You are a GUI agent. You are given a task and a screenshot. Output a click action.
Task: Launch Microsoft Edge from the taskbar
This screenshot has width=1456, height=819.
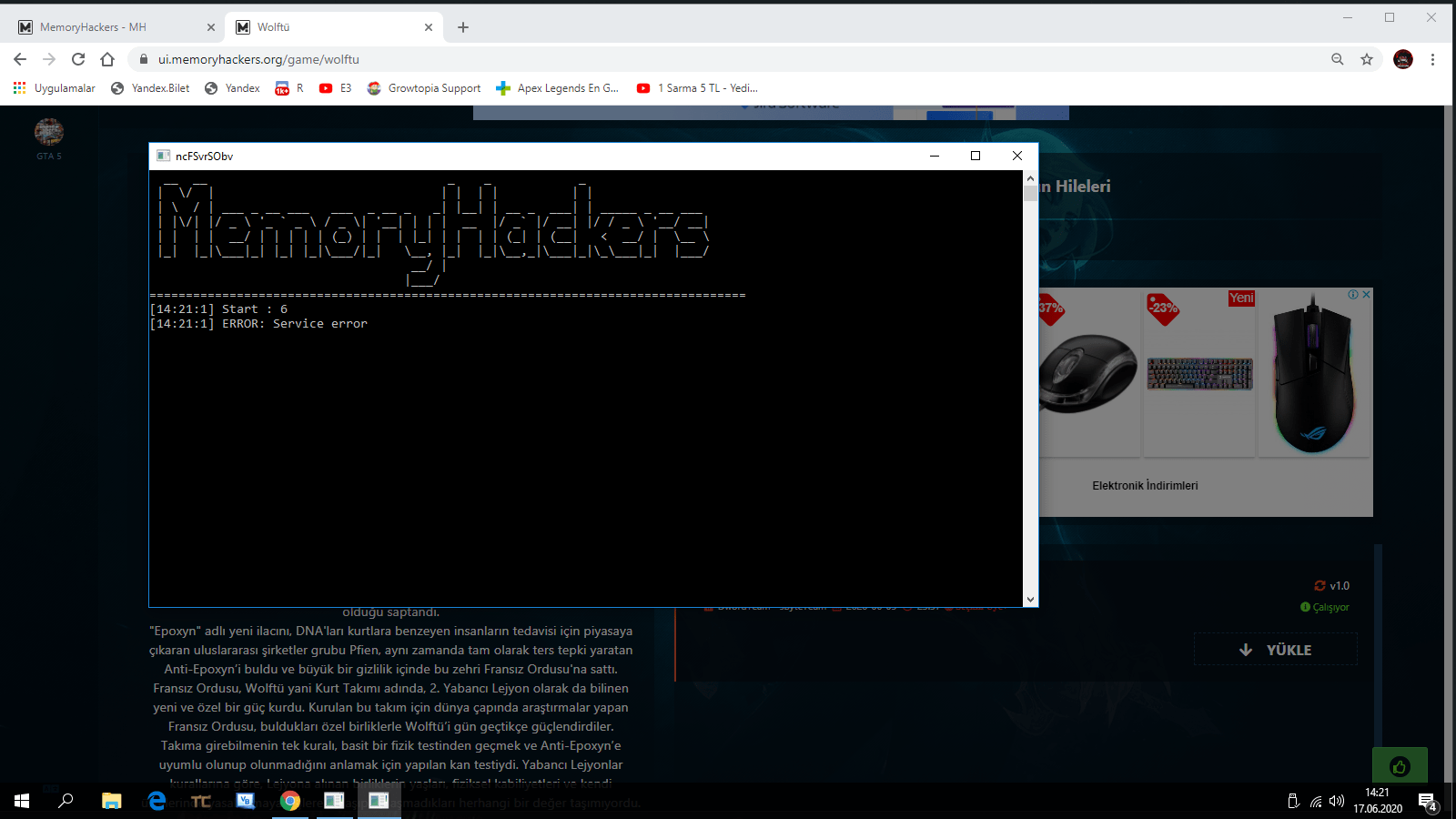(157, 801)
